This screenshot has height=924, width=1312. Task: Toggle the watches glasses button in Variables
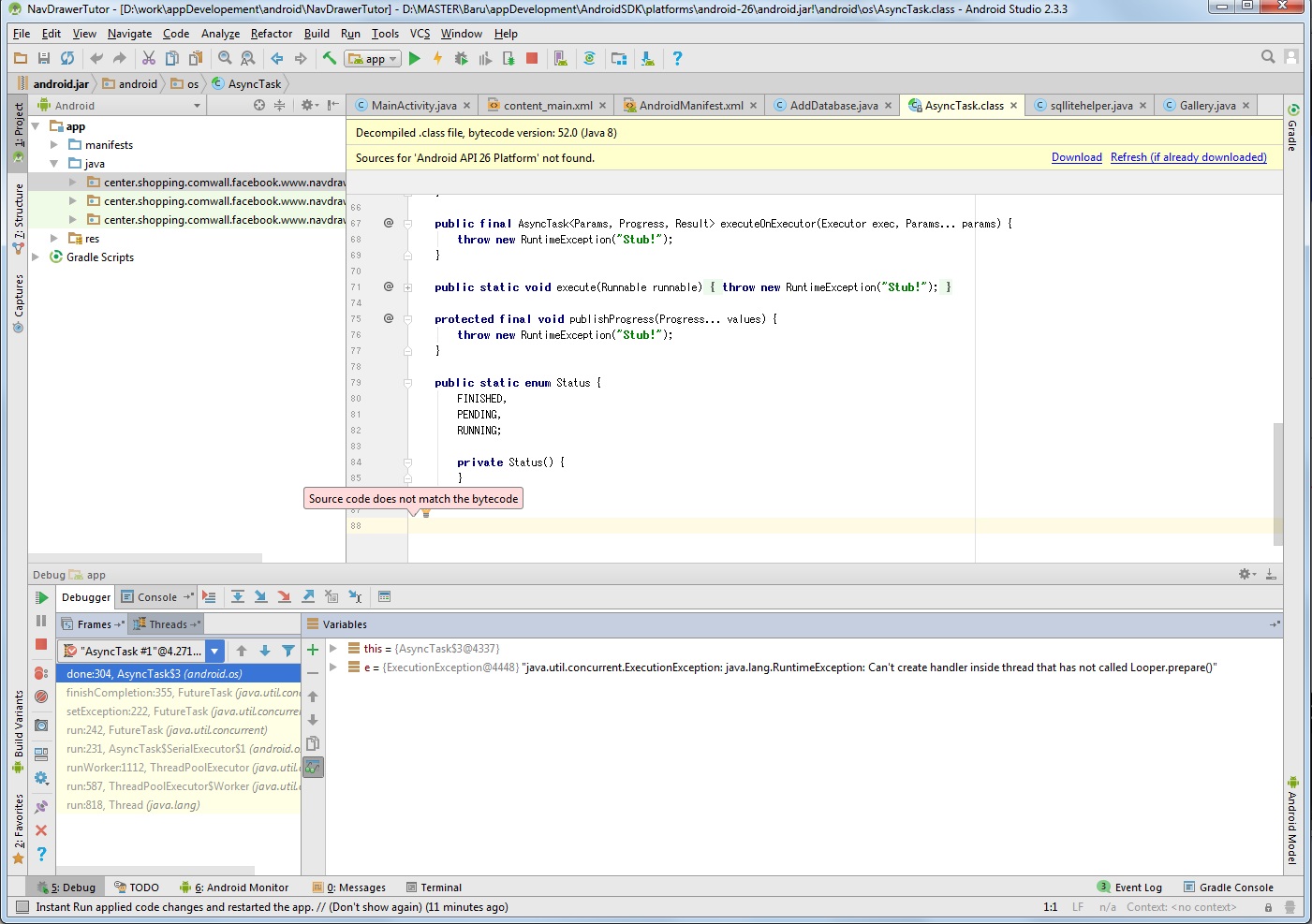[313, 768]
